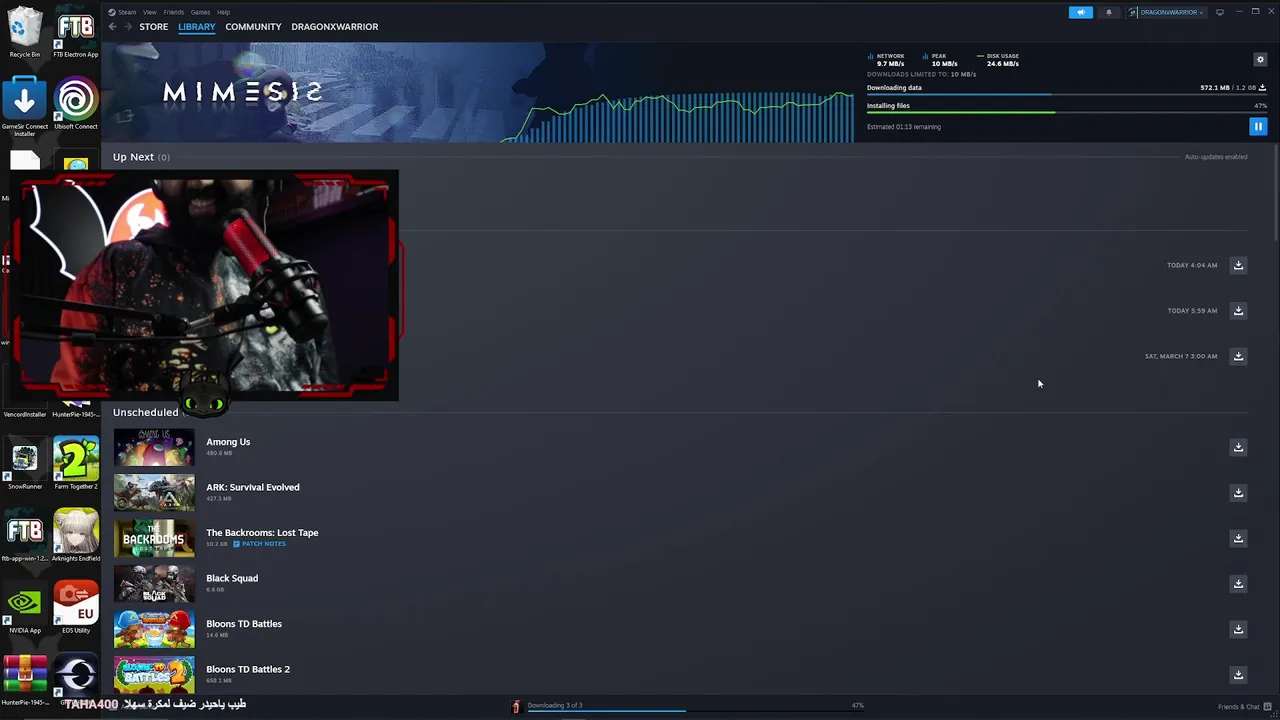The width and height of the screenshot is (1280, 720).
Task: Open the FTB Electron App shortcut
Action: point(76,32)
